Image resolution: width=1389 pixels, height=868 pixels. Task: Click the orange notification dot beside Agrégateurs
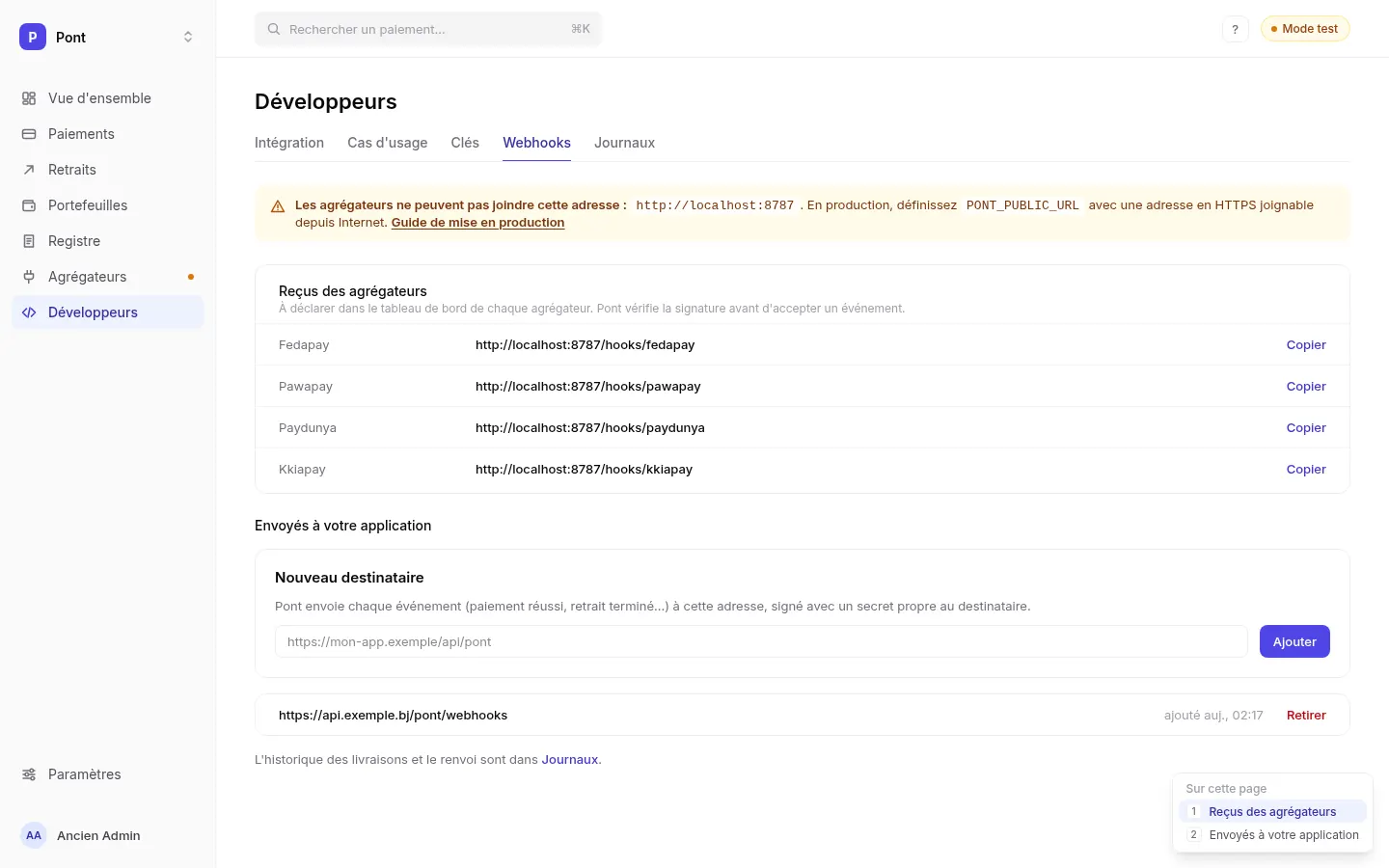191,277
